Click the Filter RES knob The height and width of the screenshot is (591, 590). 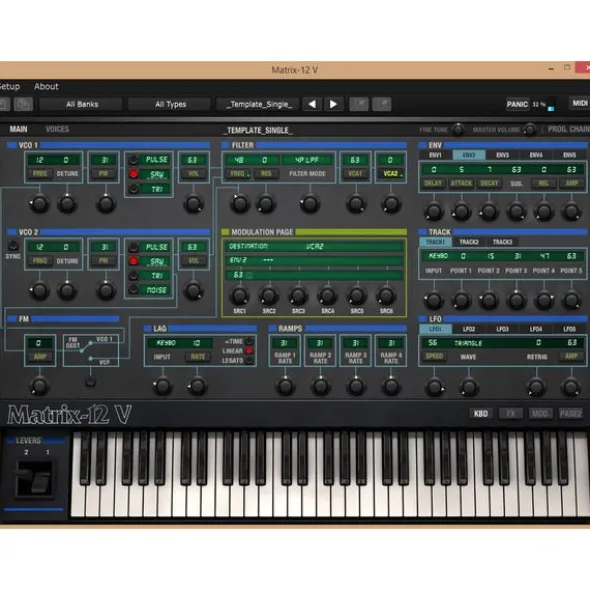(266, 204)
